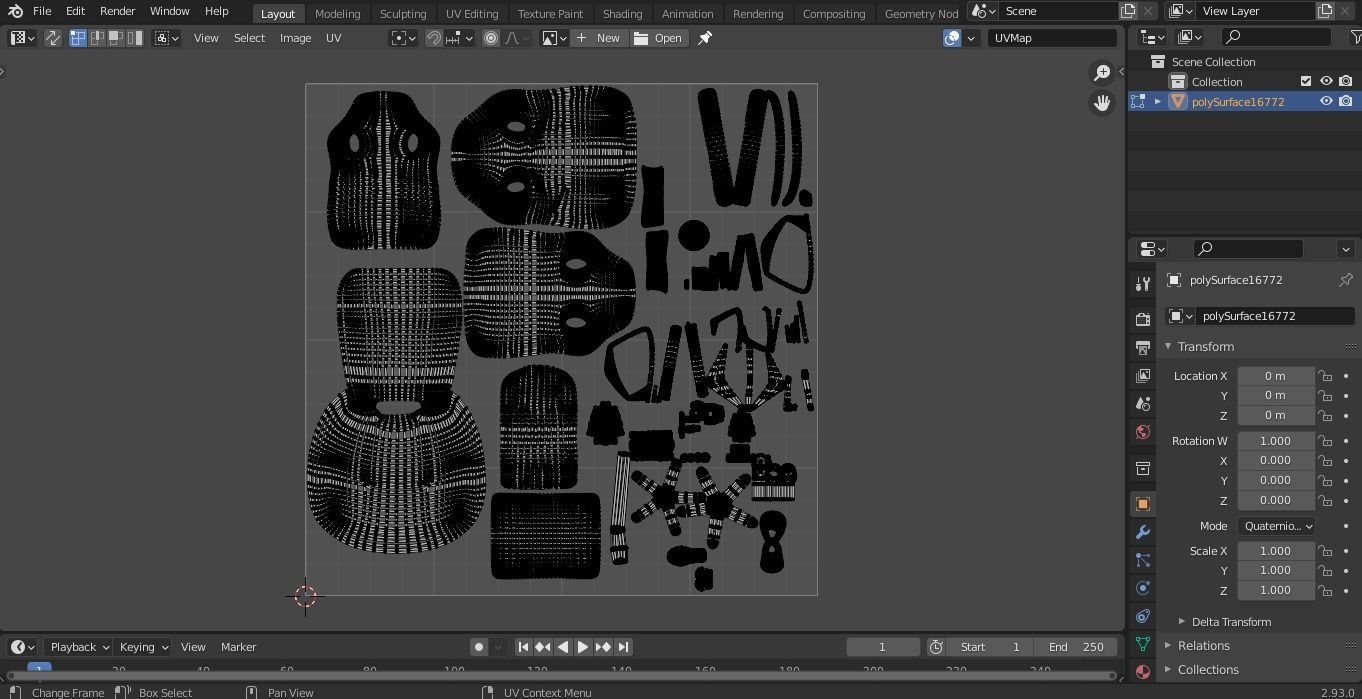The width and height of the screenshot is (1362, 699).
Task: Click the Blender logo menu icon
Action: click(x=14, y=11)
